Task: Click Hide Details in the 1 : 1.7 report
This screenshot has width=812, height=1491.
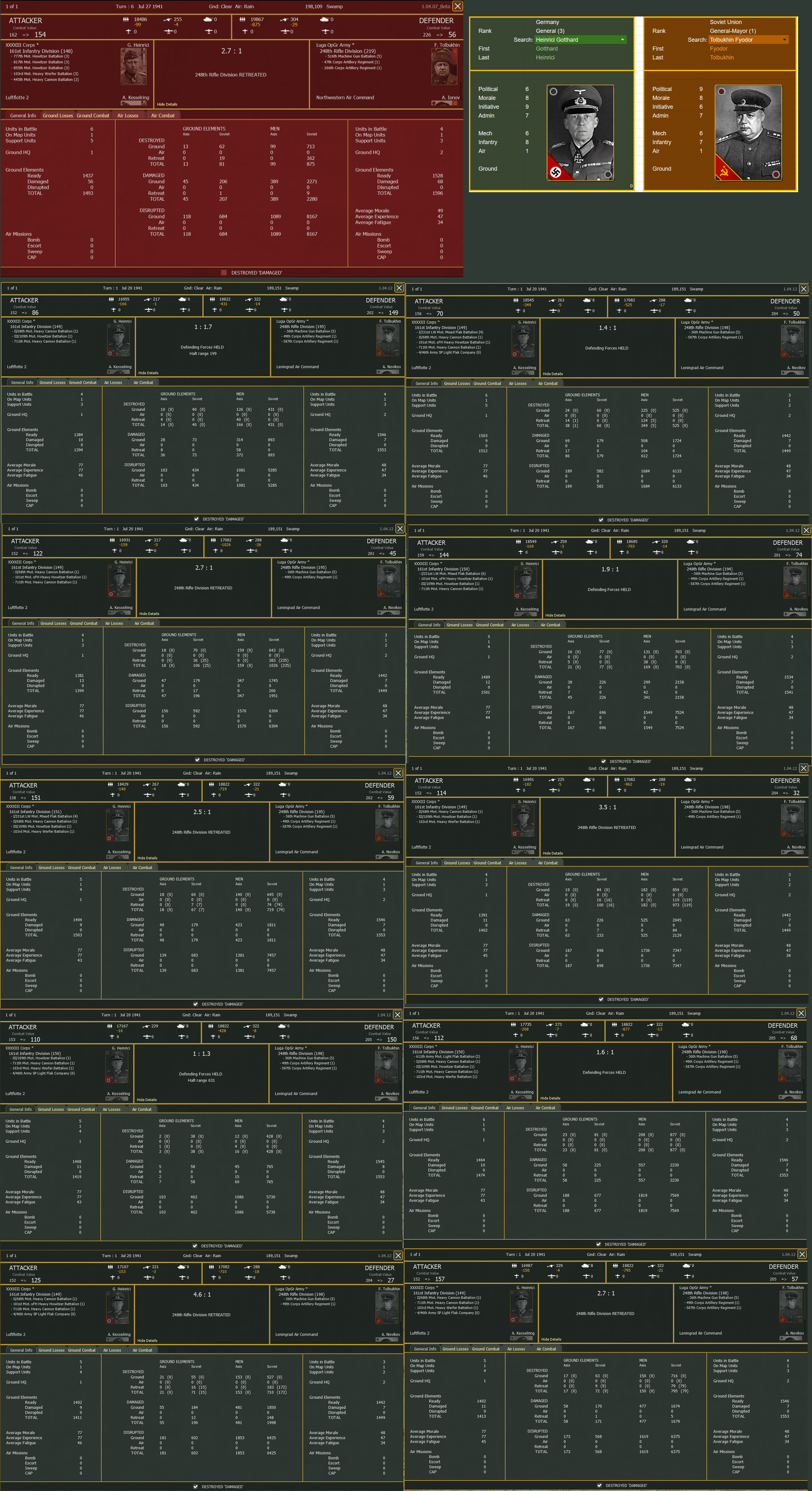Action: pyautogui.click(x=148, y=373)
